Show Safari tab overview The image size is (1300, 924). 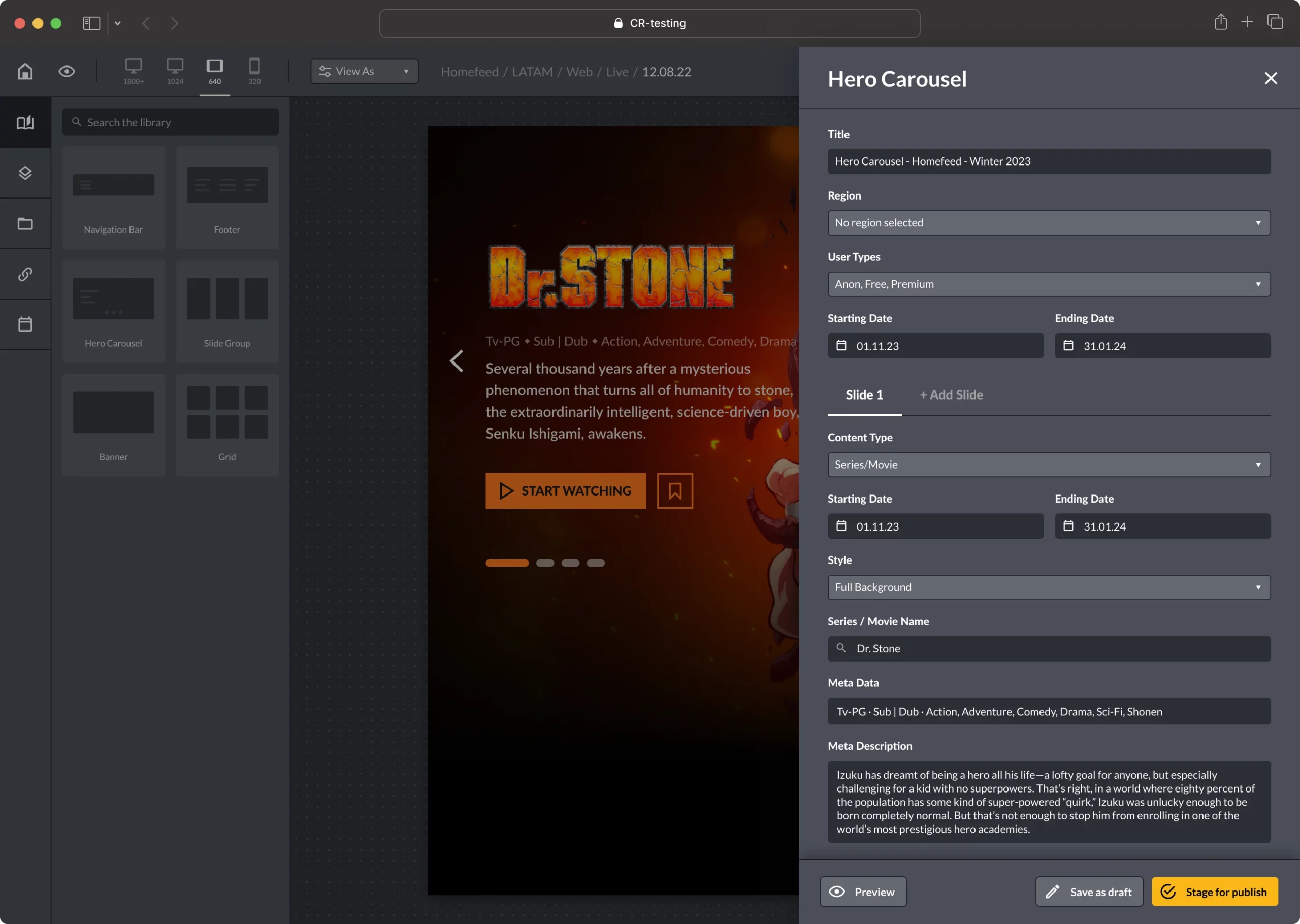pos(1275,22)
